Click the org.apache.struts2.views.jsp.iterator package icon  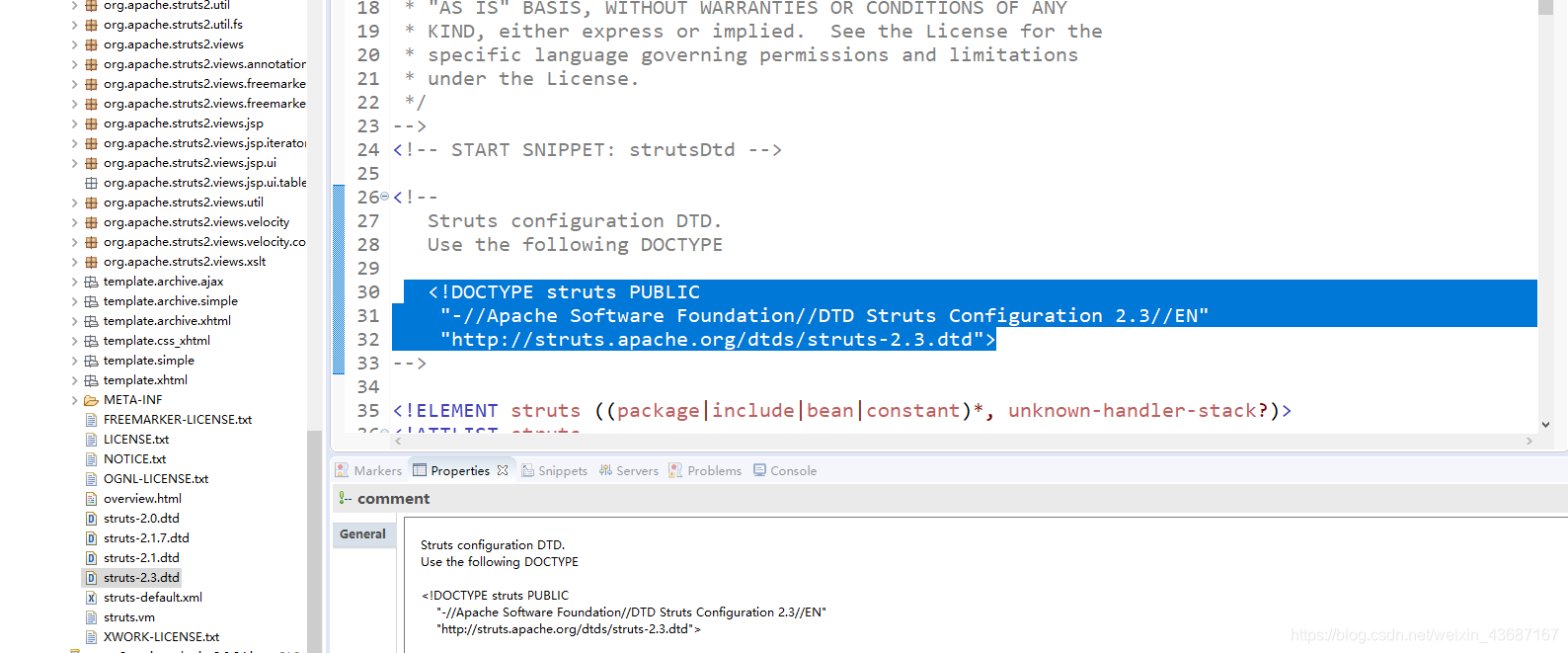click(91, 143)
